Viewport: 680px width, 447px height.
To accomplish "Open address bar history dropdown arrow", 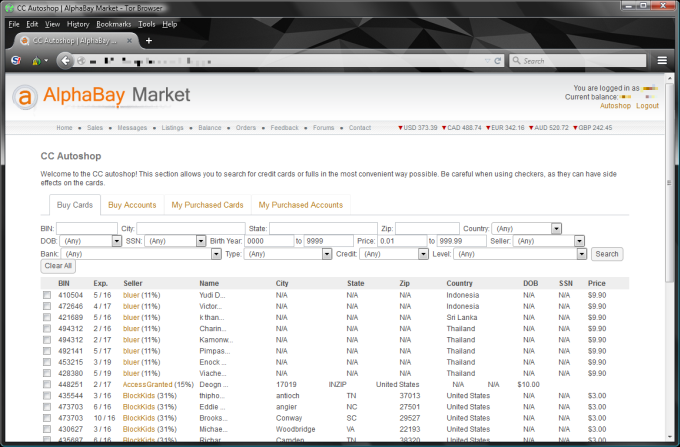I will coord(487,61).
